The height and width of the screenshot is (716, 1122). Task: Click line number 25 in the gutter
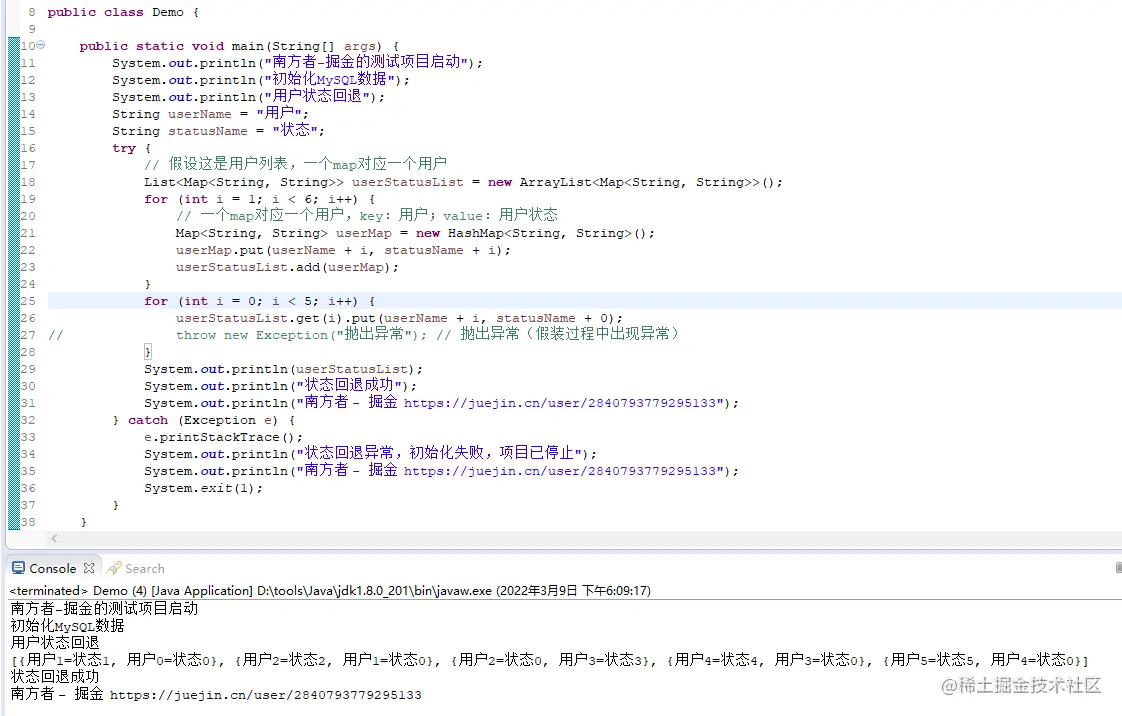click(28, 301)
